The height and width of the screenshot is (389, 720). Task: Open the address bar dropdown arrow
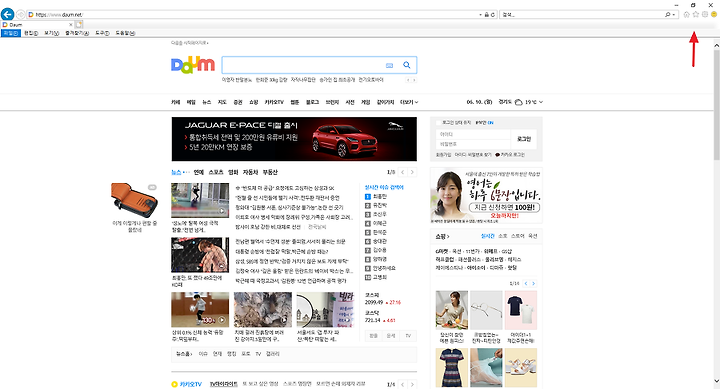point(480,15)
